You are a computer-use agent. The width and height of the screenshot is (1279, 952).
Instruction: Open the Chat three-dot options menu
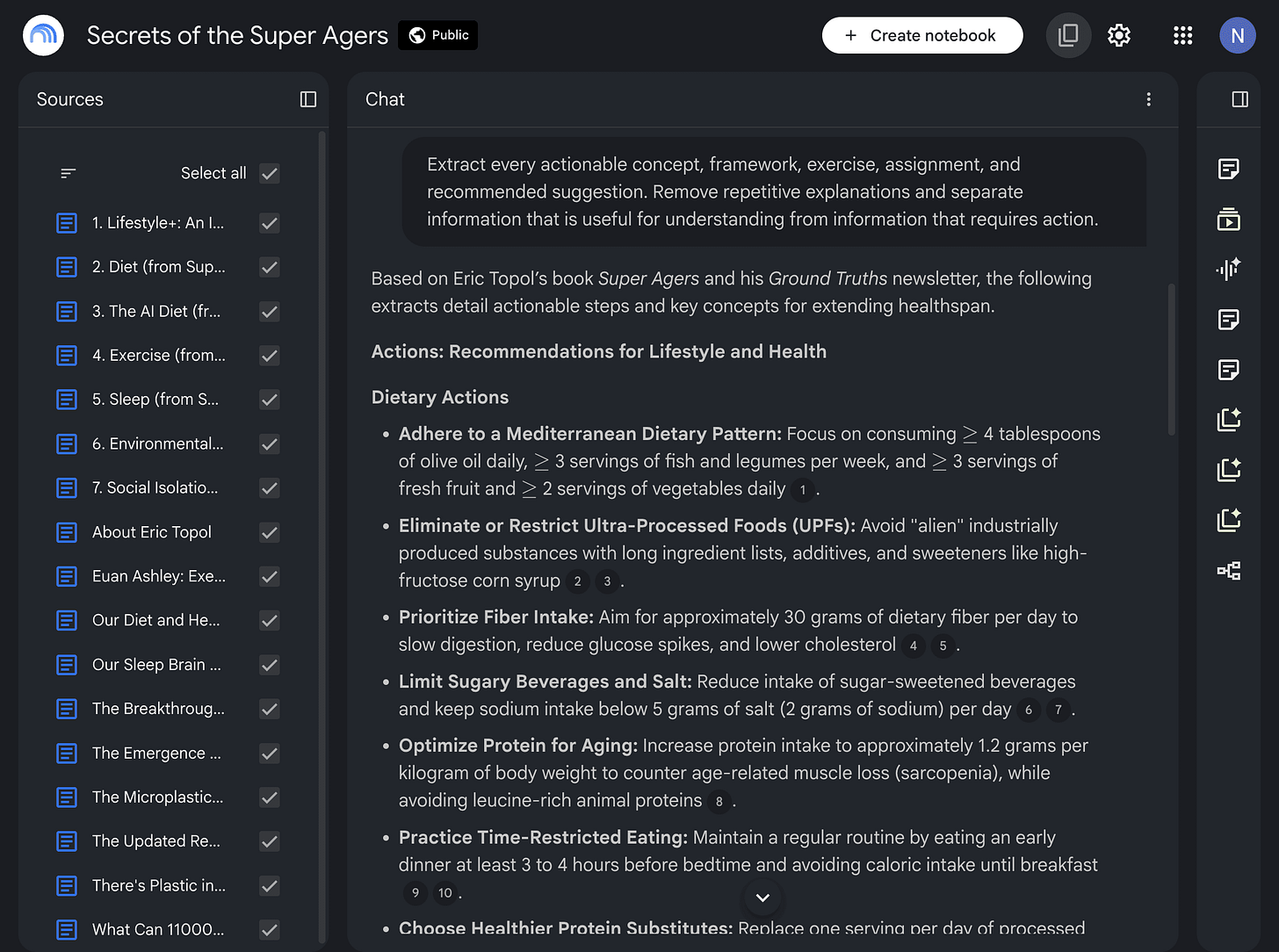point(1148,99)
